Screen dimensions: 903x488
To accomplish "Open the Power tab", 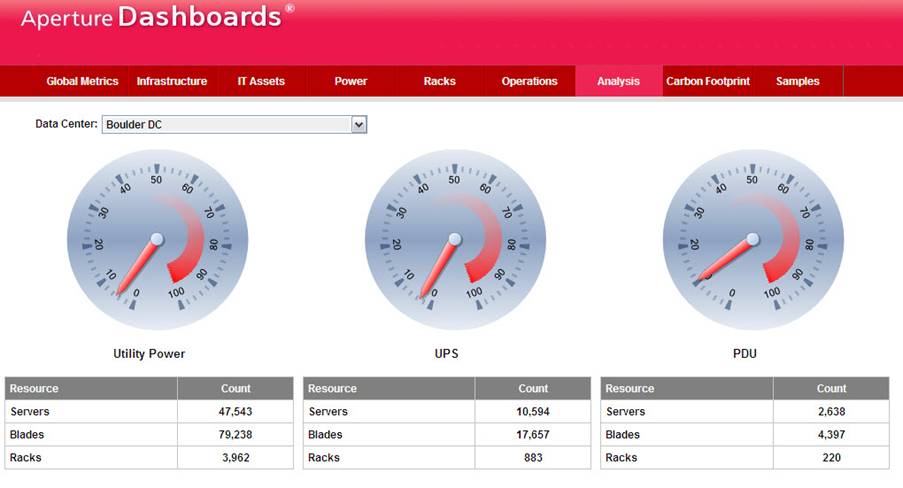I will click(351, 81).
